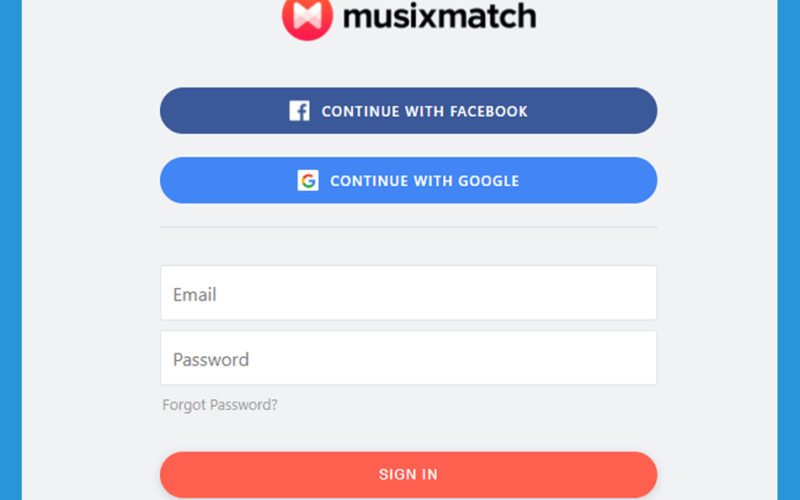Viewport: 800px width, 500px height.
Task: Focus the Email input field
Action: (408, 293)
